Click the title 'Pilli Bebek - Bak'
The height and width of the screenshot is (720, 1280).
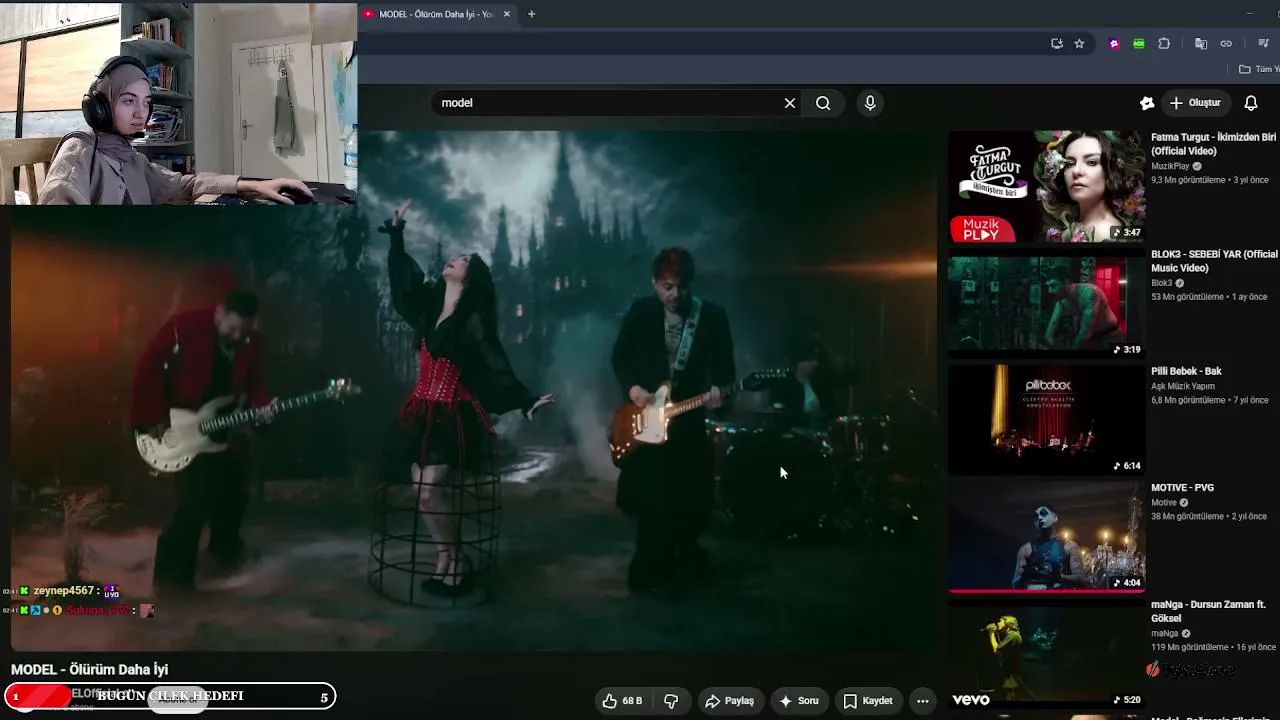(1186, 371)
